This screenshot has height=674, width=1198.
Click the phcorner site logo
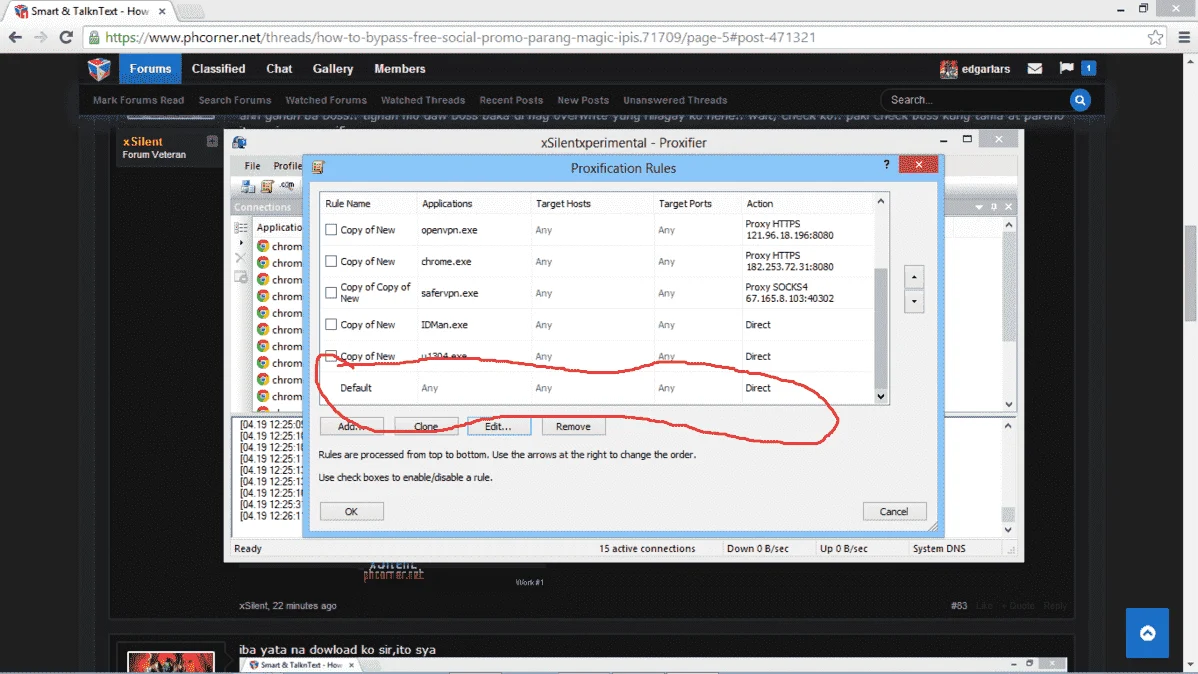(x=99, y=69)
